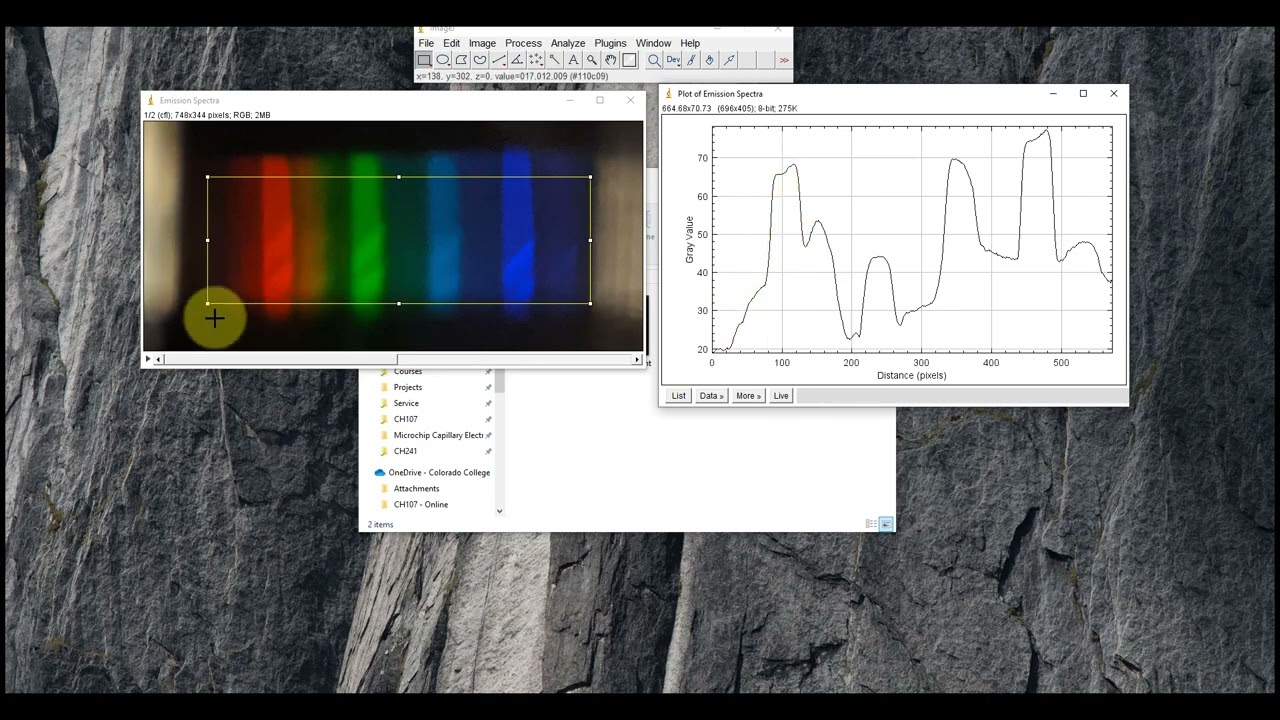The height and width of the screenshot is (720, 1280).
Task: Open the Process menu in ImageJ
Action: [x=523, y=43]
